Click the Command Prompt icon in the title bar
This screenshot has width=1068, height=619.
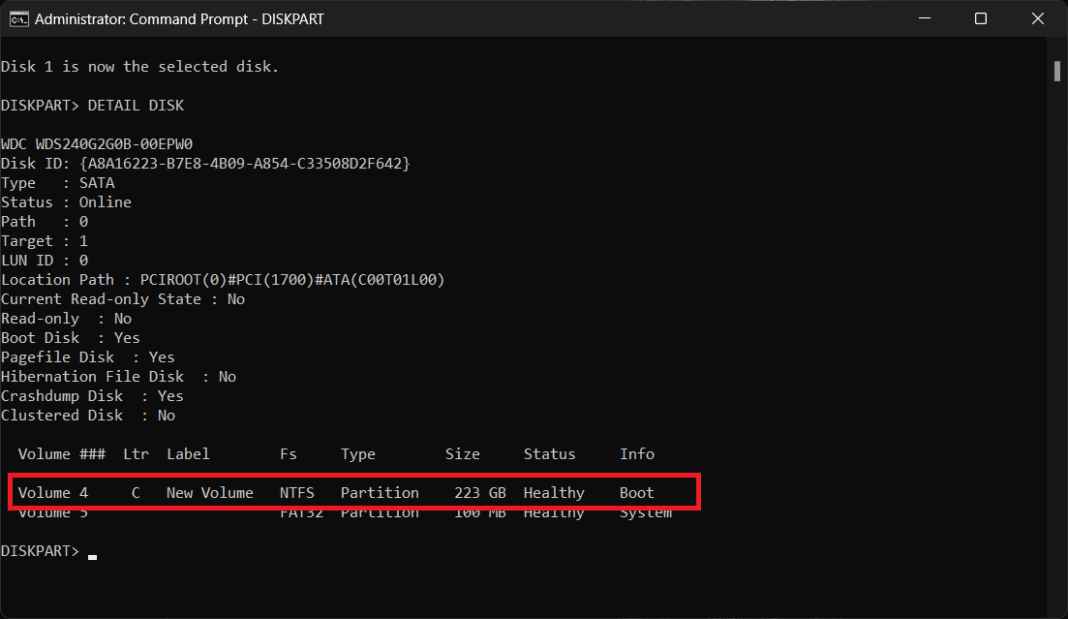pyautogui.click(x=18, y=18)
